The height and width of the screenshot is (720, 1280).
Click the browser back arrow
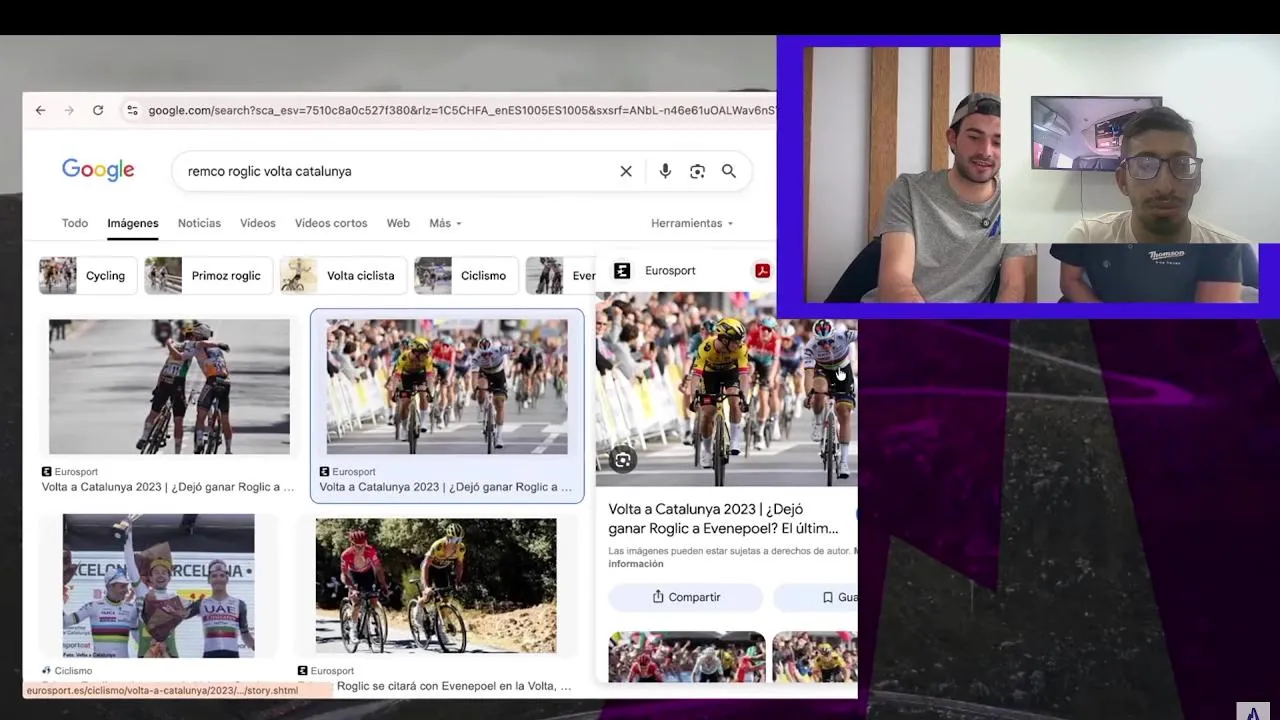[x=40, y=110]
